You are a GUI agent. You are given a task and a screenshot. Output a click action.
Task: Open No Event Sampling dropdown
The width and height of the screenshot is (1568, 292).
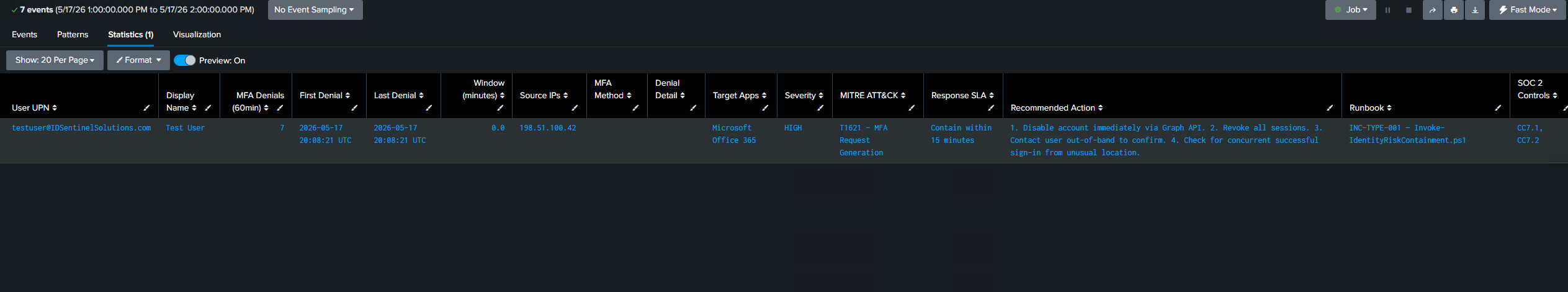pyautogui.click(x=315, y=10)
